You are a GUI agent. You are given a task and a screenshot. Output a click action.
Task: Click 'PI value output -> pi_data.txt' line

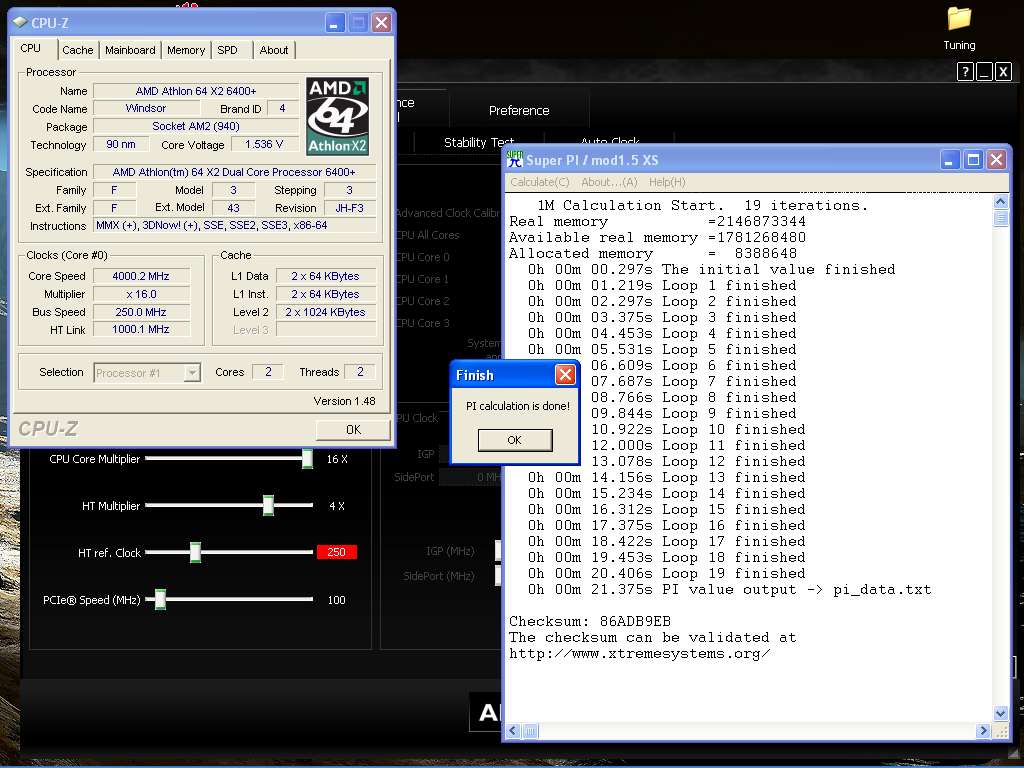click(729, 590)
